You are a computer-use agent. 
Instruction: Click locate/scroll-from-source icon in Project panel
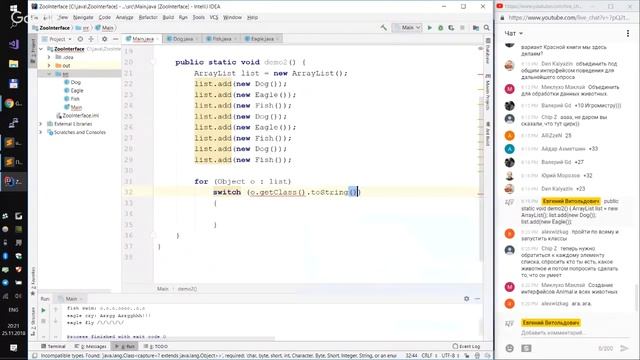pos(80,39)
